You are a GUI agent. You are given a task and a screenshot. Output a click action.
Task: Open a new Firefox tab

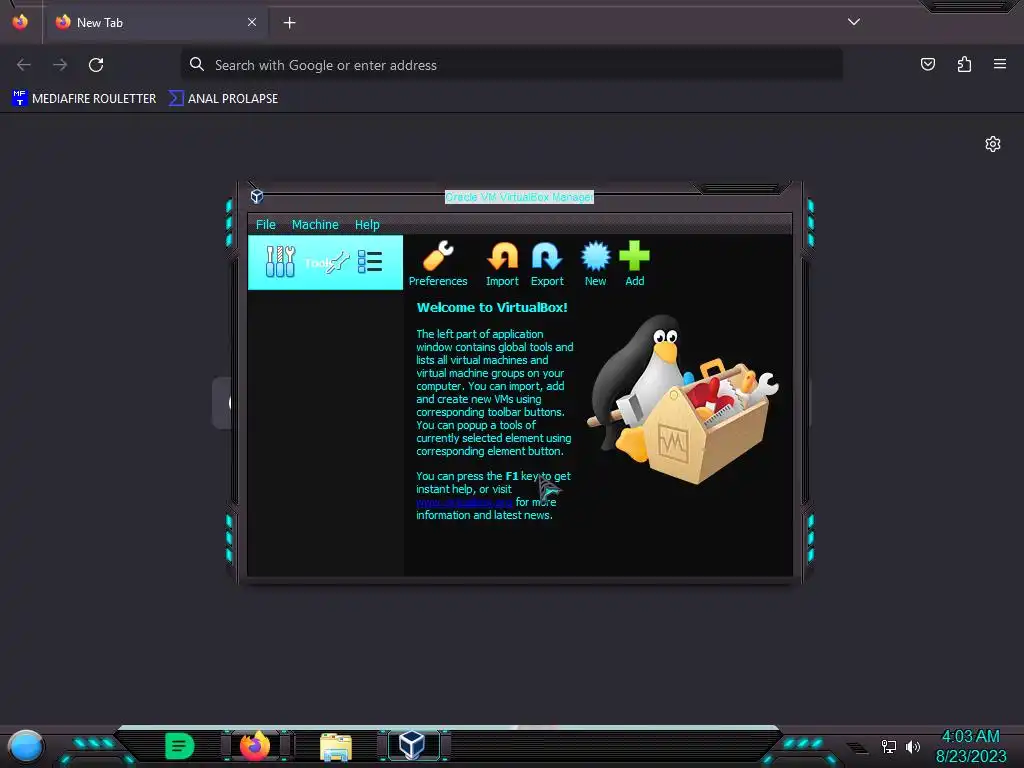[x=289, y=23]
